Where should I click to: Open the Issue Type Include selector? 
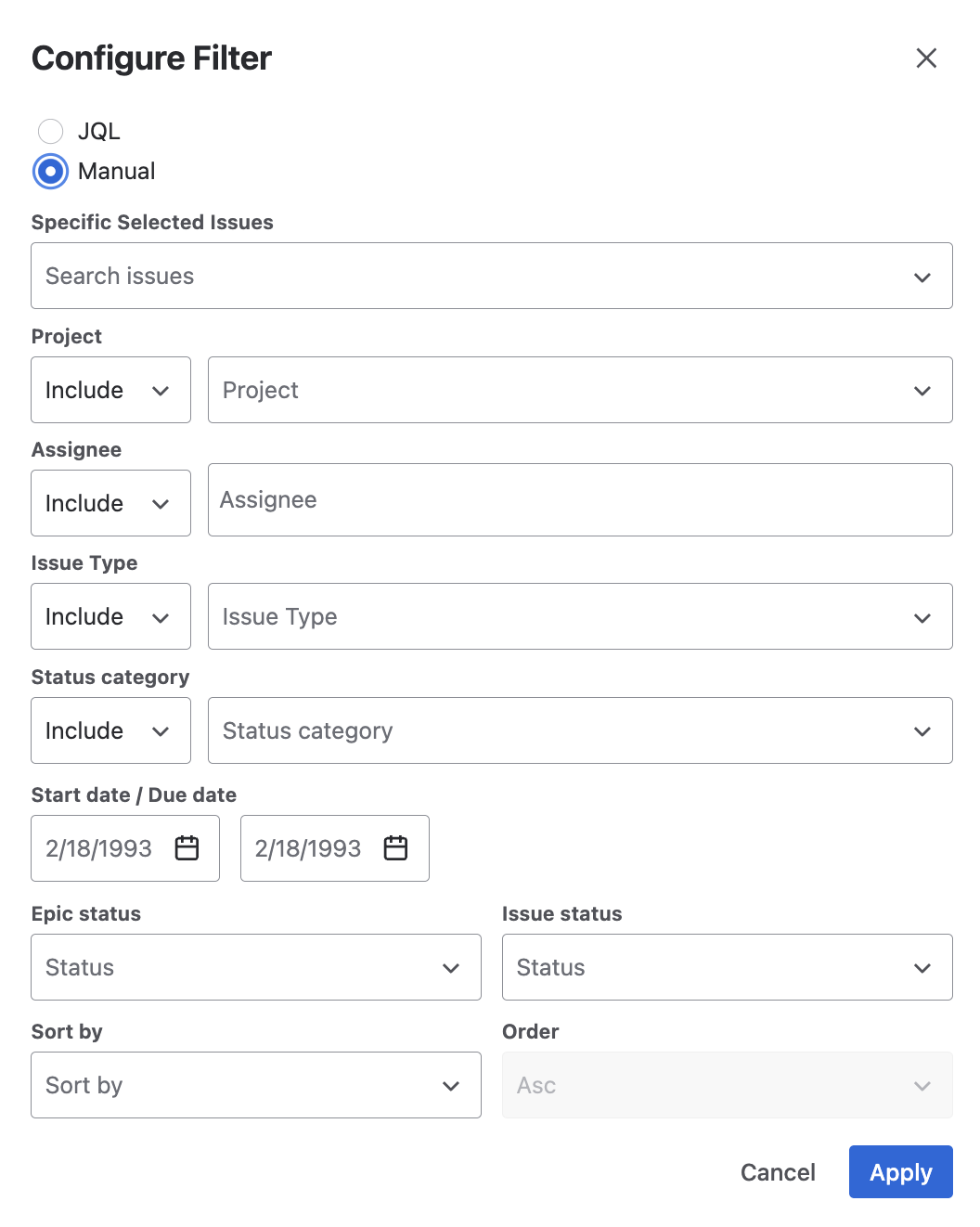point(110,617)
